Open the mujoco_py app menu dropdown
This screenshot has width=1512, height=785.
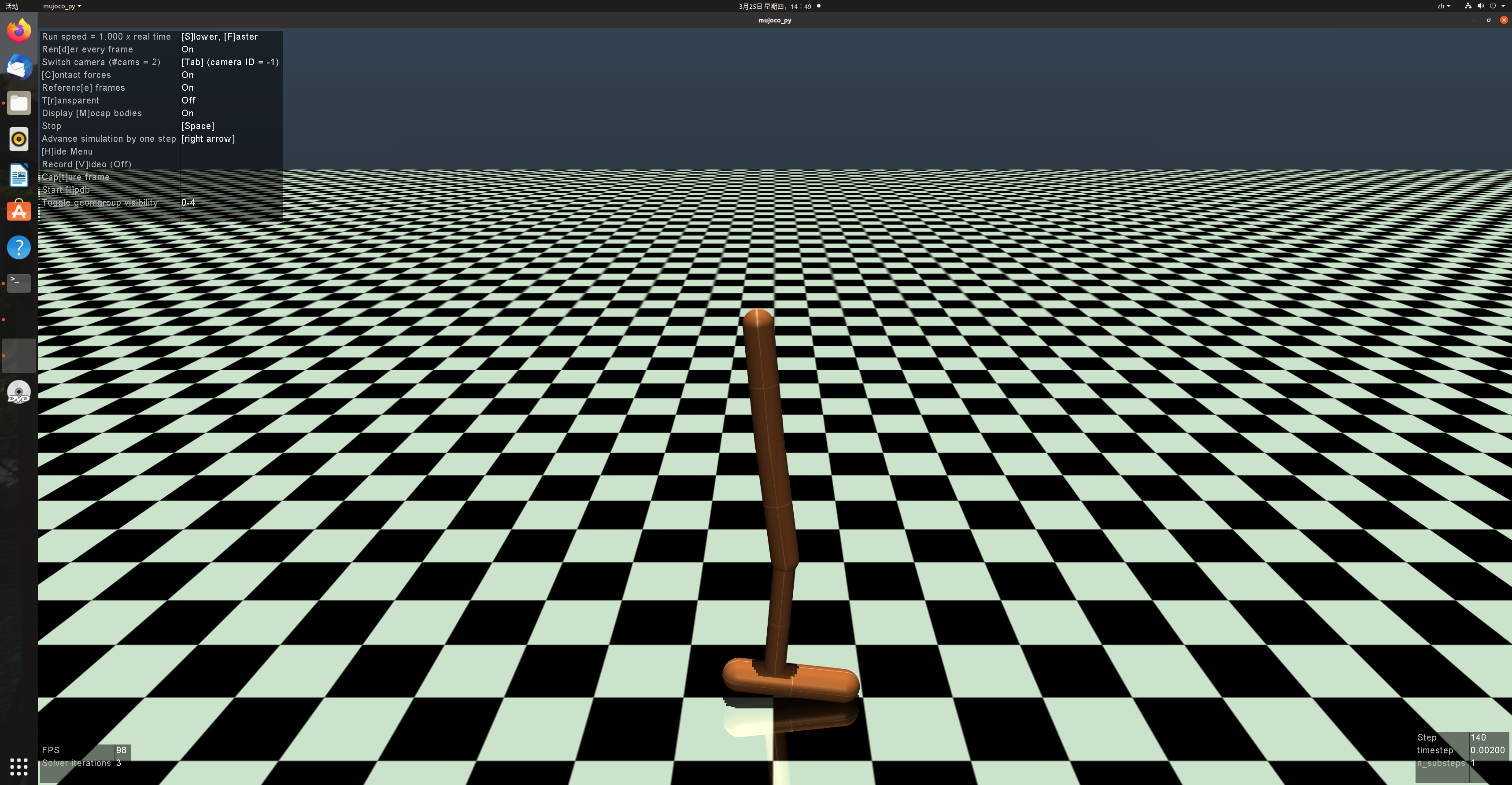(62, 7)
